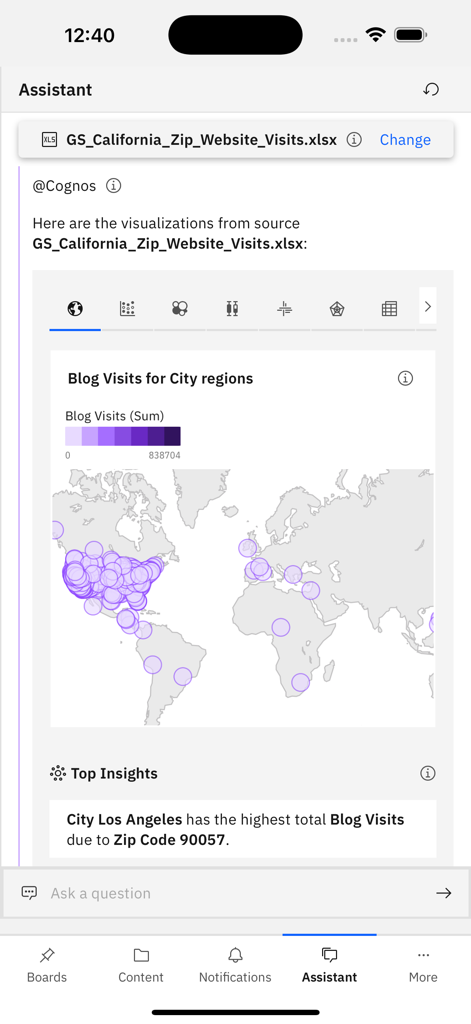Open info icon beside Top Insights
The image size is (471, 1024).
[x=427, y=773]
